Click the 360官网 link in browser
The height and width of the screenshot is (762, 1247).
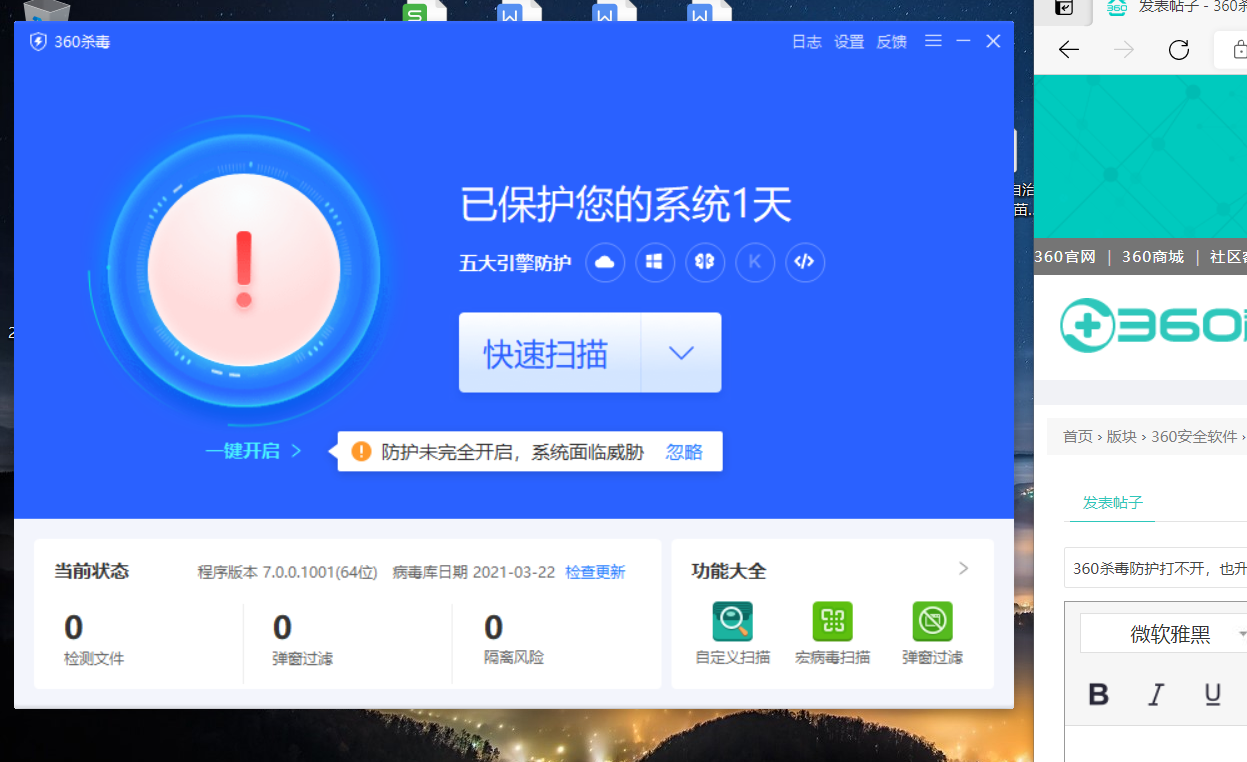point(1065,257)
